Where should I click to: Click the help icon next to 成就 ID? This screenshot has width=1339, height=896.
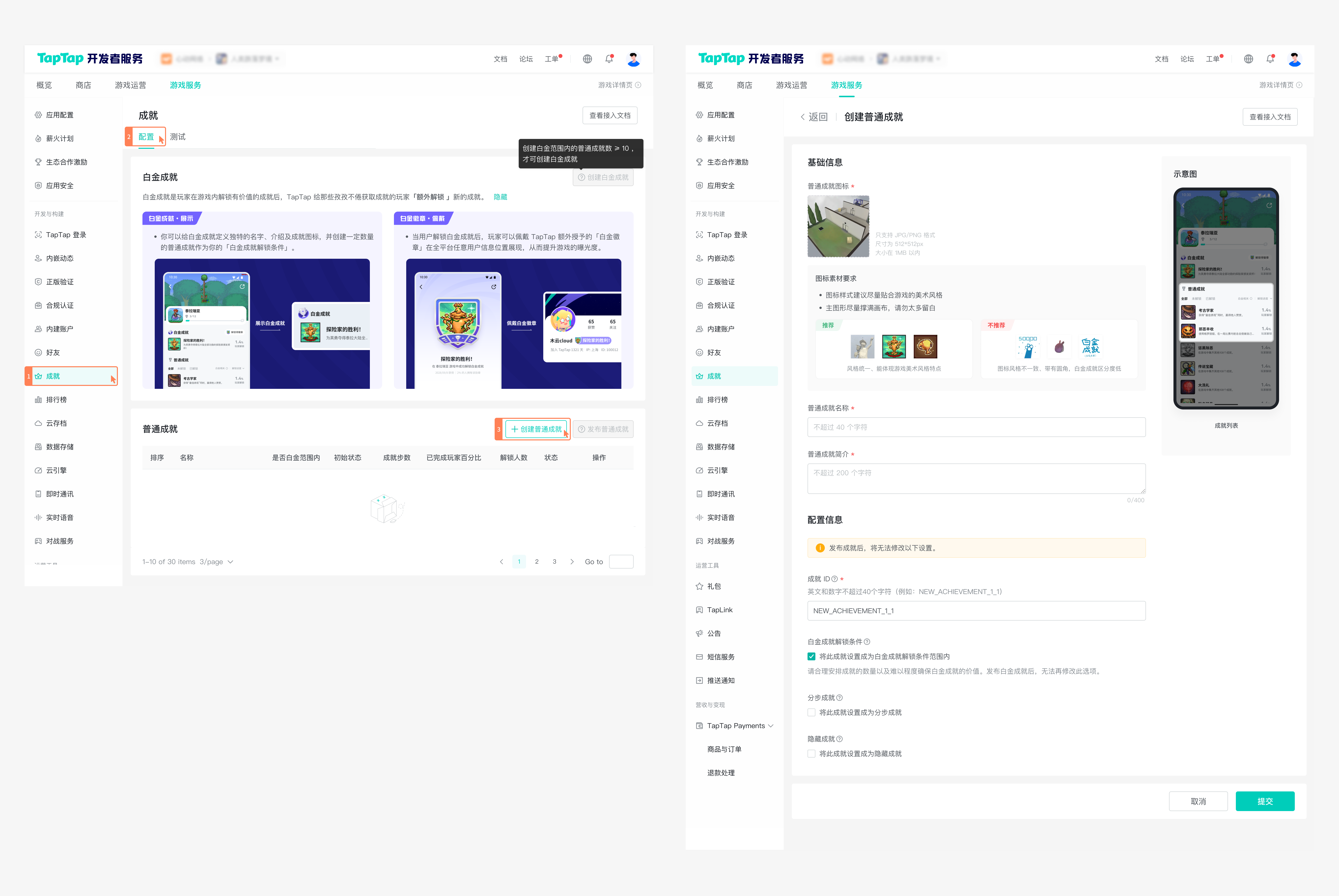(x=835, y=579)
